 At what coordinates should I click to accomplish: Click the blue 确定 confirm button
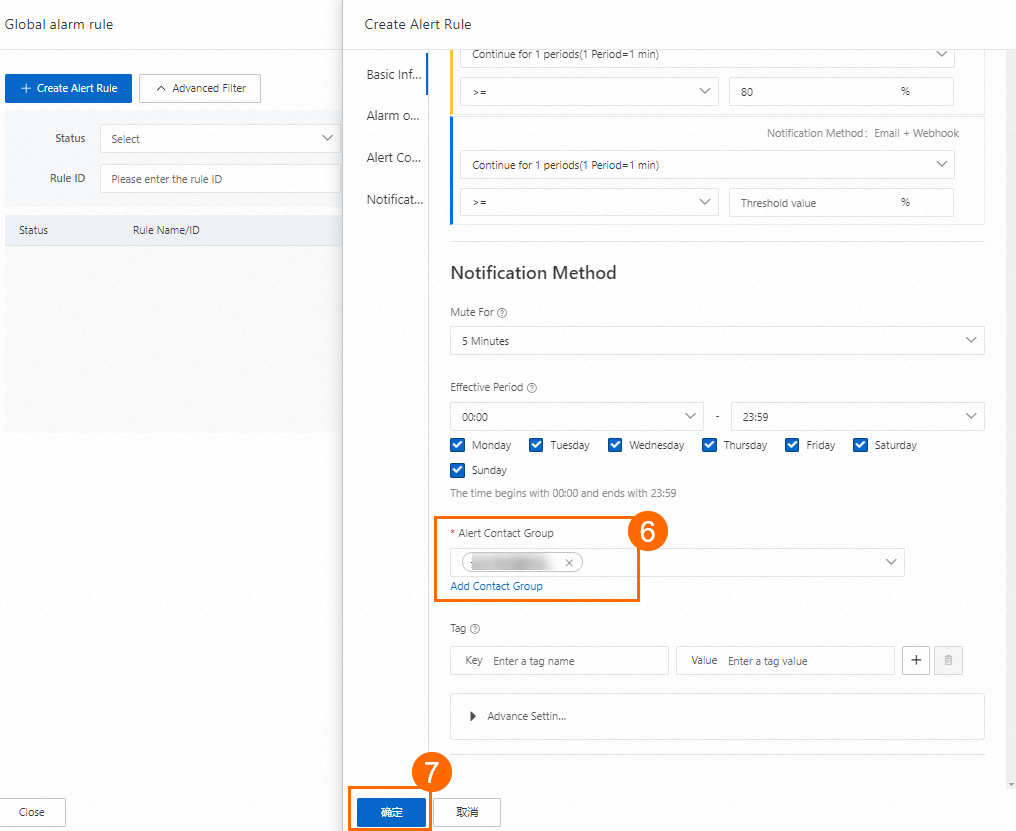click(391, 812)
